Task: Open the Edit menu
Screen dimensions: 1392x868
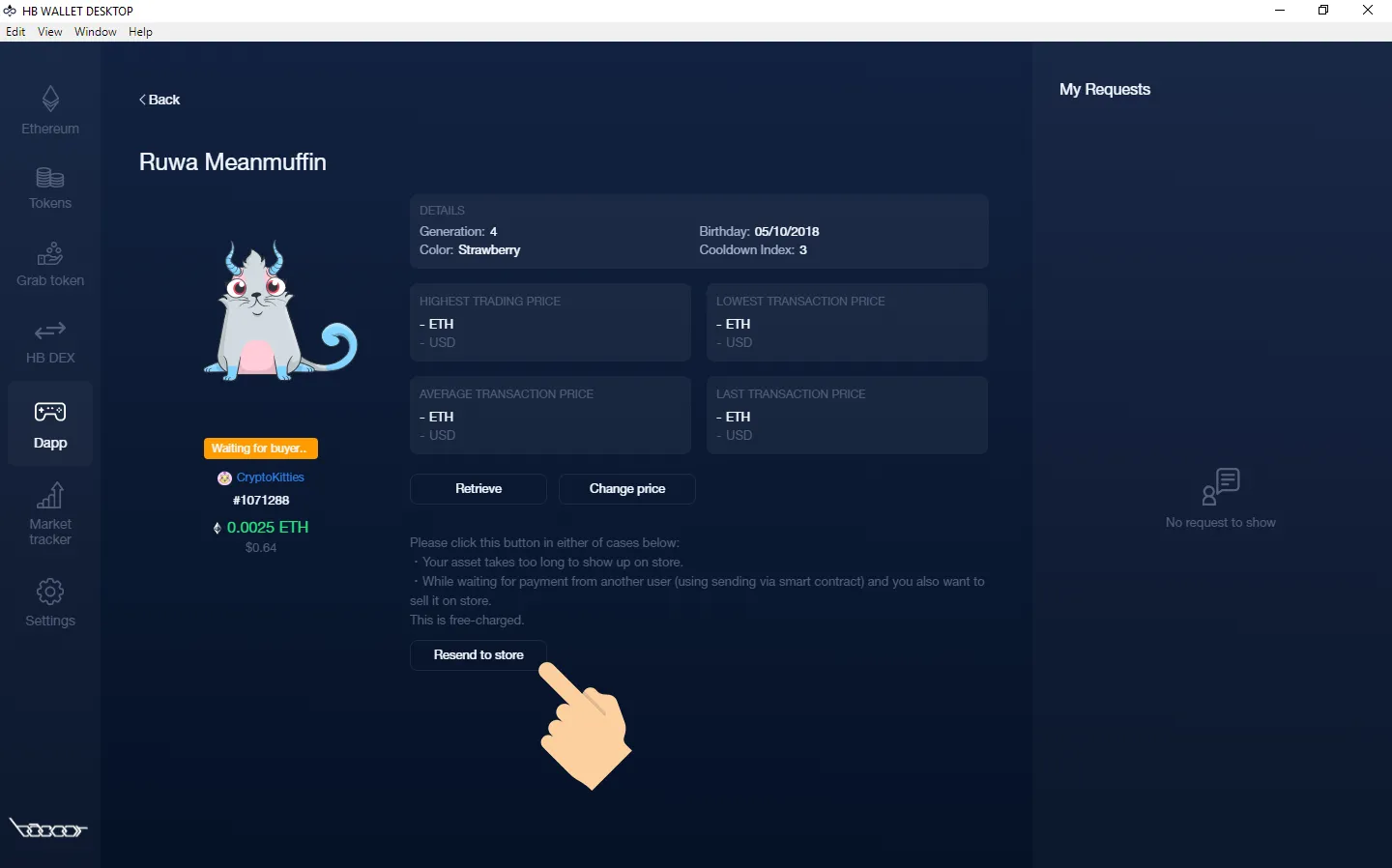Action: pyautogui.click(x=15, y=32)
